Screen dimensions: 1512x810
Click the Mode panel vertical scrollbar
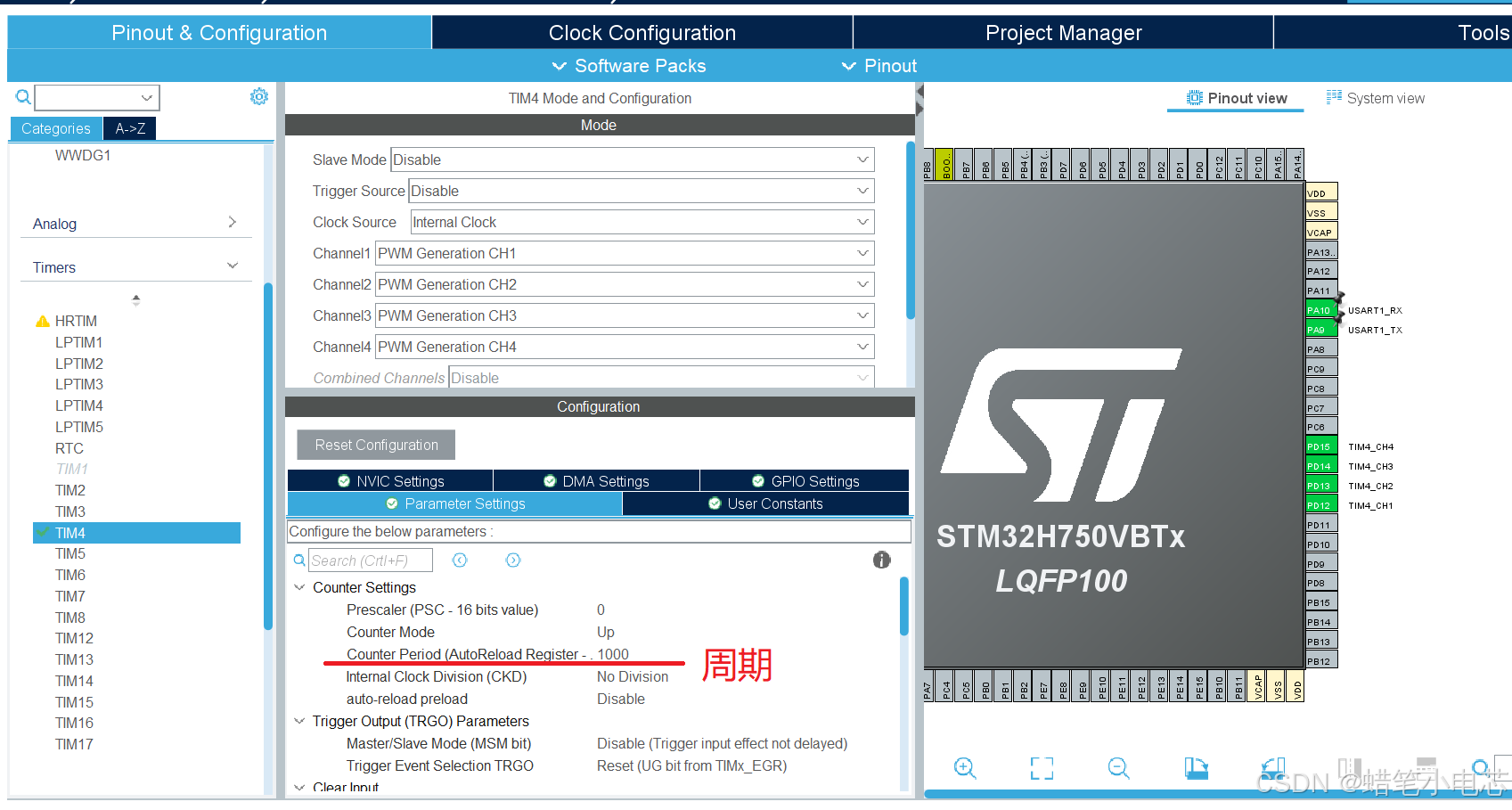point(911,229)
